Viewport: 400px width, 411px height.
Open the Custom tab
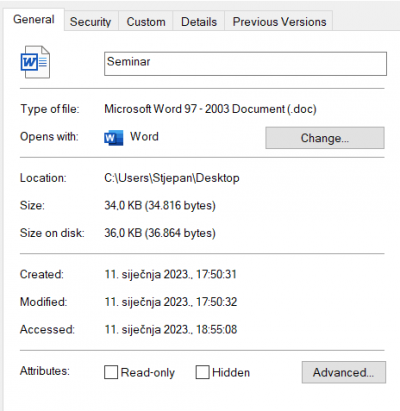coord(146,22)
